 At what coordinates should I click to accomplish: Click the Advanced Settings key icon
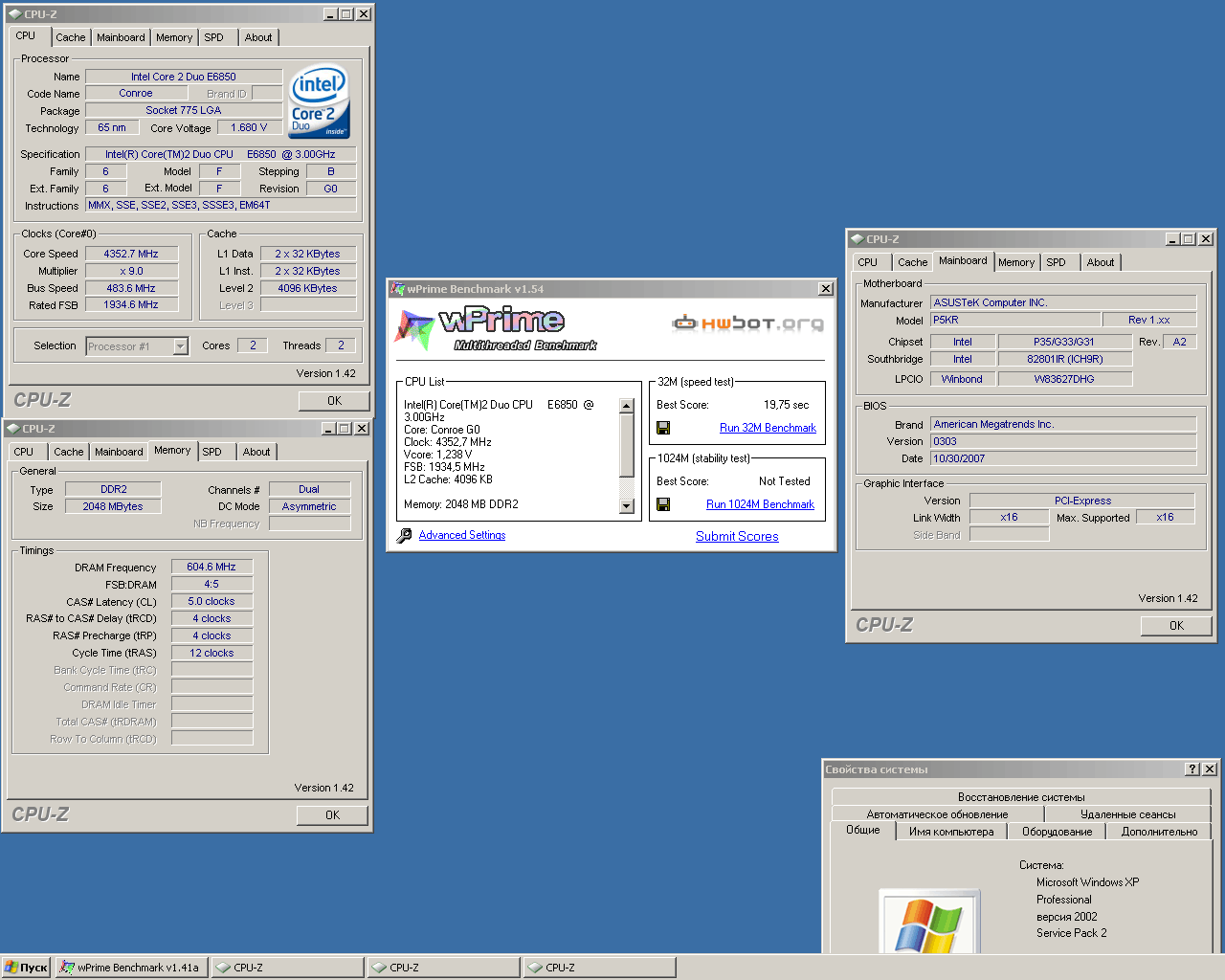tap(404, 536)
